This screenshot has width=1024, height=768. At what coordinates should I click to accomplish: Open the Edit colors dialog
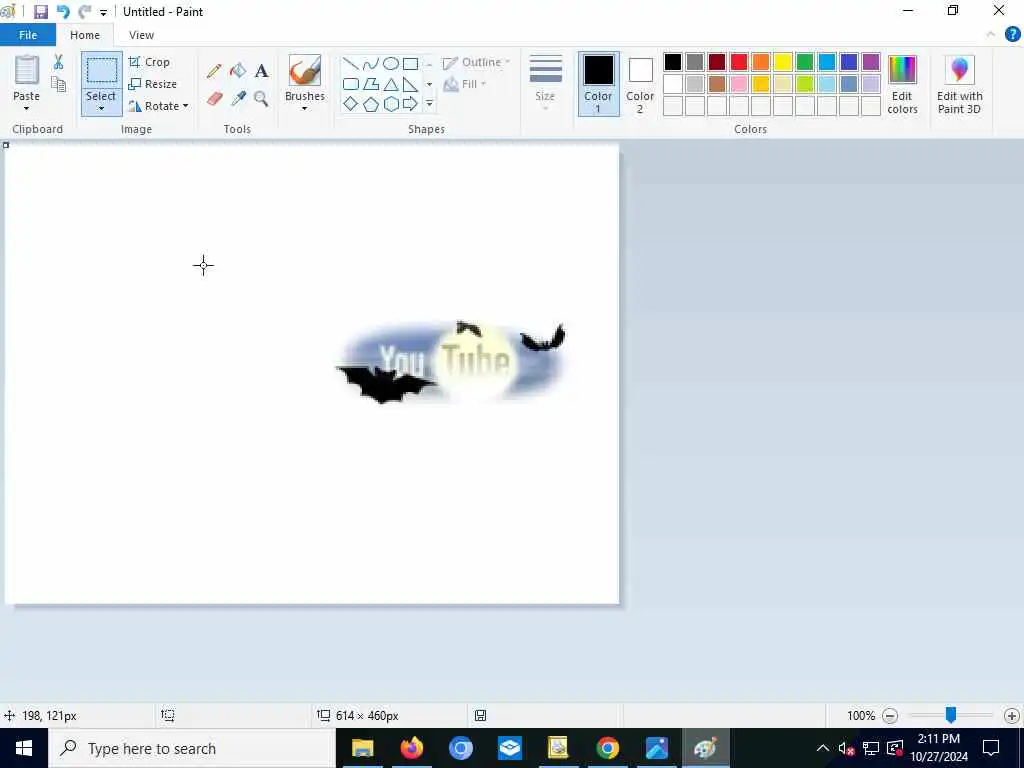[902, 84]
